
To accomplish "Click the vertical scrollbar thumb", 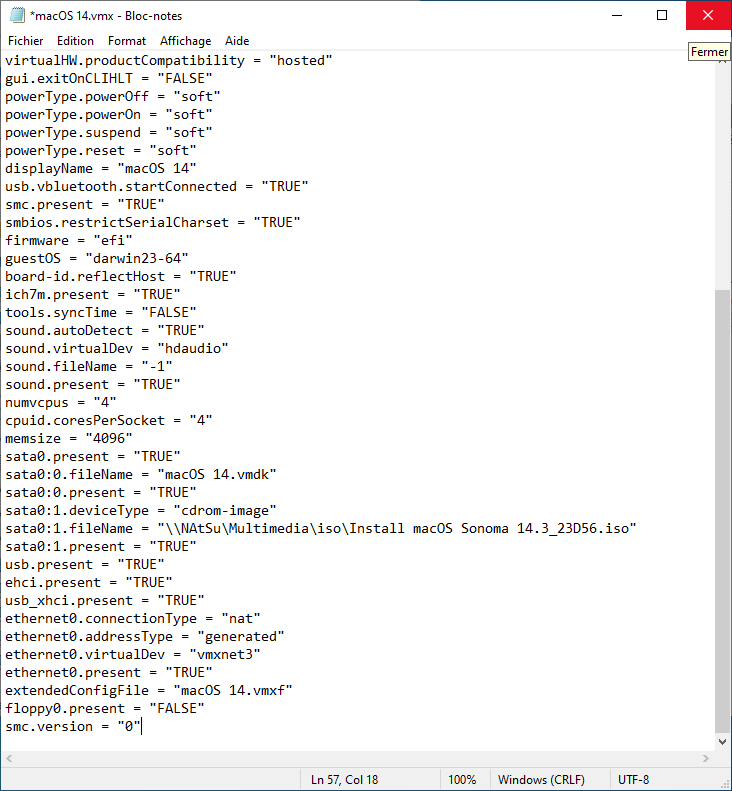I will (x=722, y=511).
